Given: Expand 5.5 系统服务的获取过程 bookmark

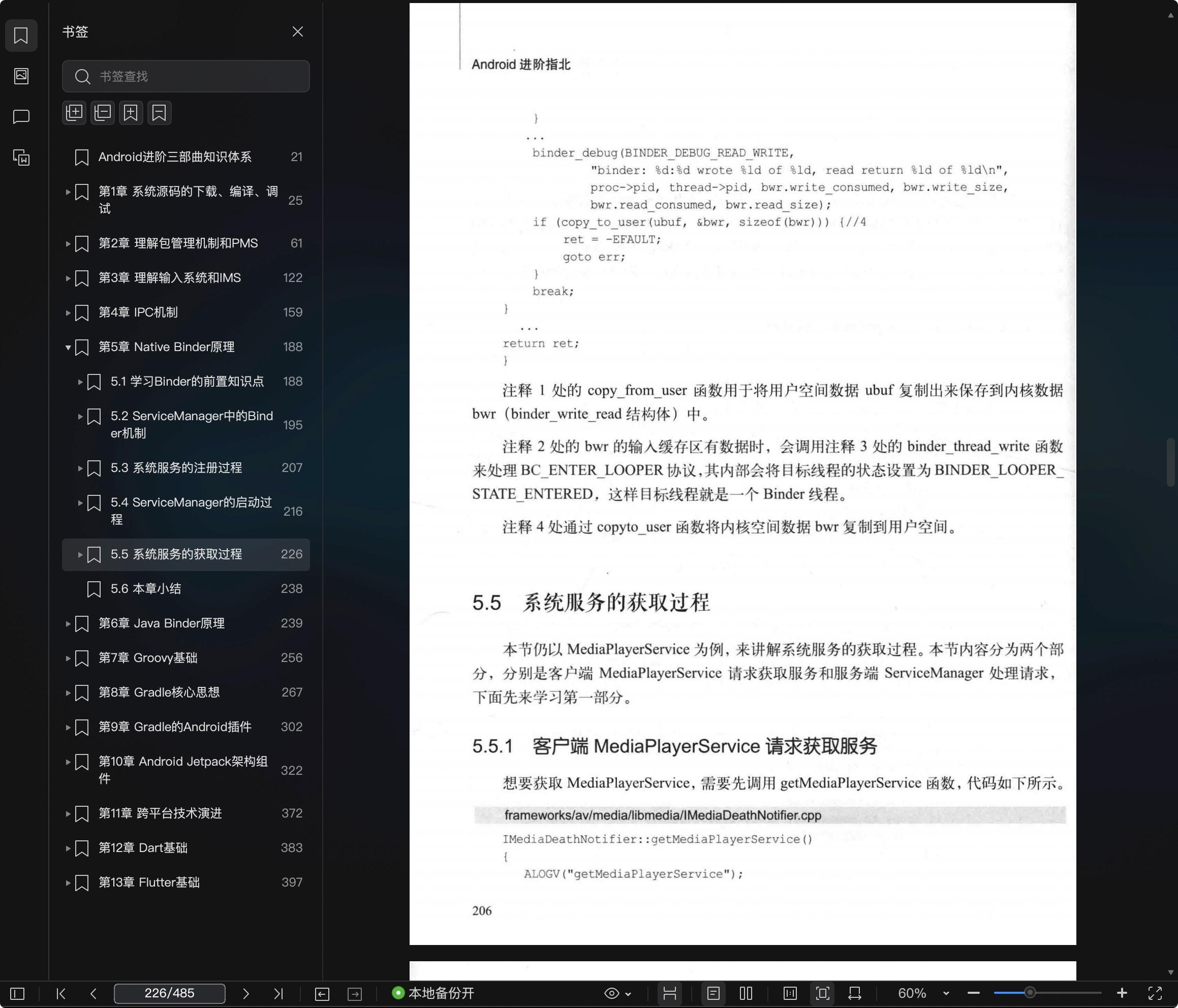Looking at the screenshot, I should tap(80, 555).
